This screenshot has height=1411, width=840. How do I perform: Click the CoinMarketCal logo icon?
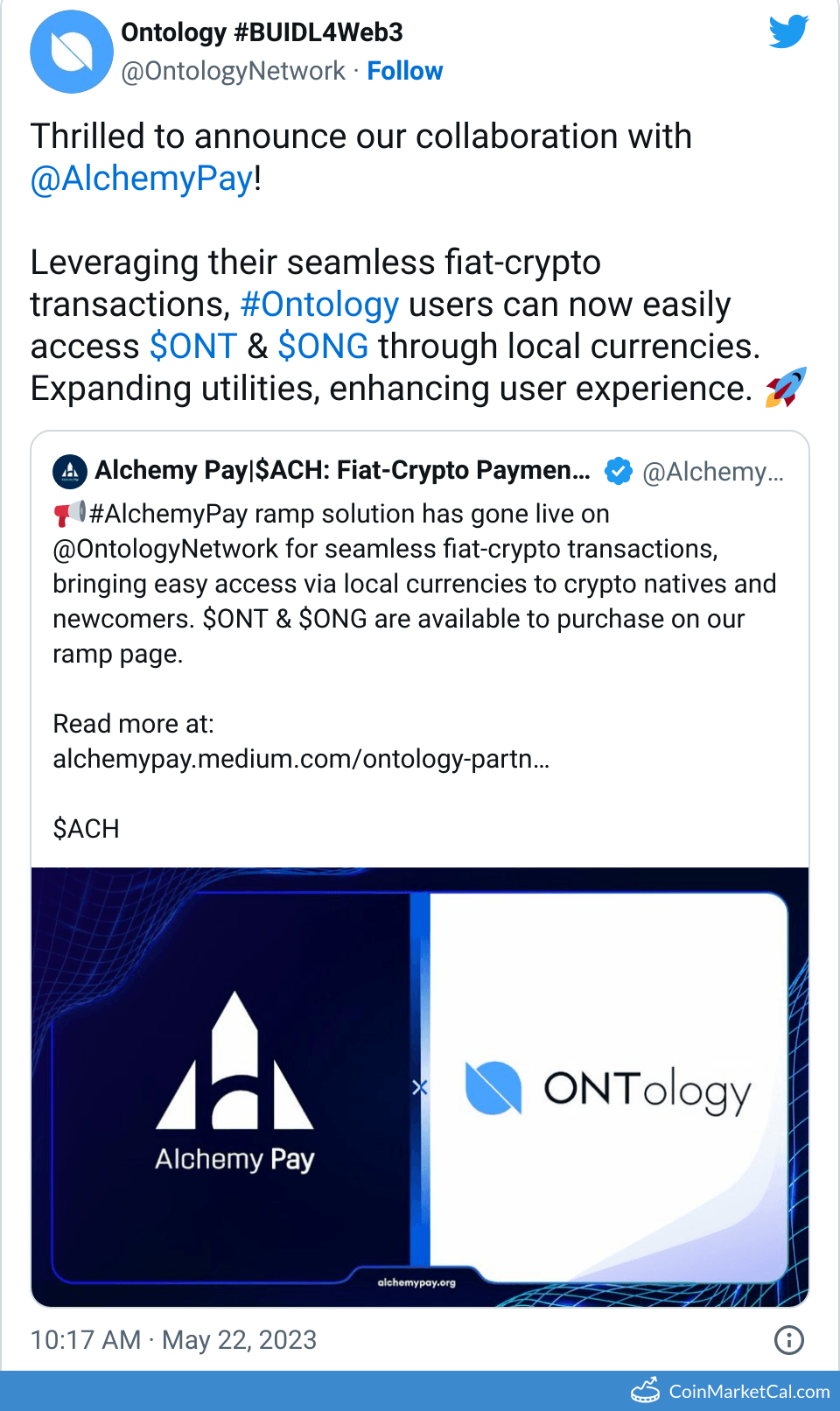tap(646, 1390)
